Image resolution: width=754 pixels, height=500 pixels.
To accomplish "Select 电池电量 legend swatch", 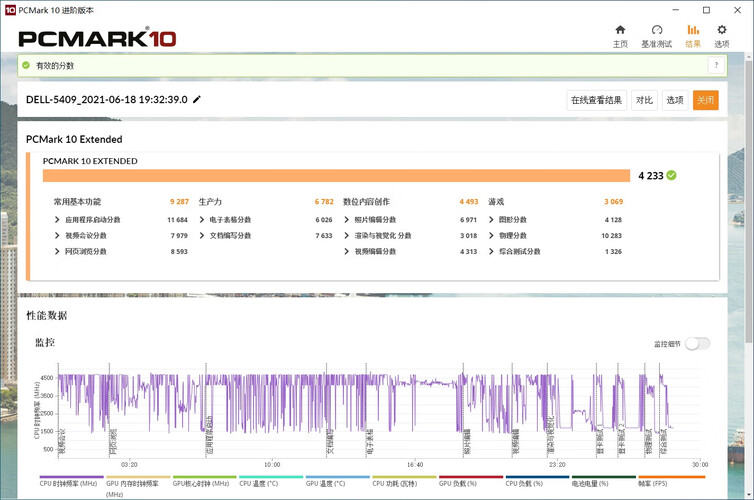I will click(x=603, y=477).
